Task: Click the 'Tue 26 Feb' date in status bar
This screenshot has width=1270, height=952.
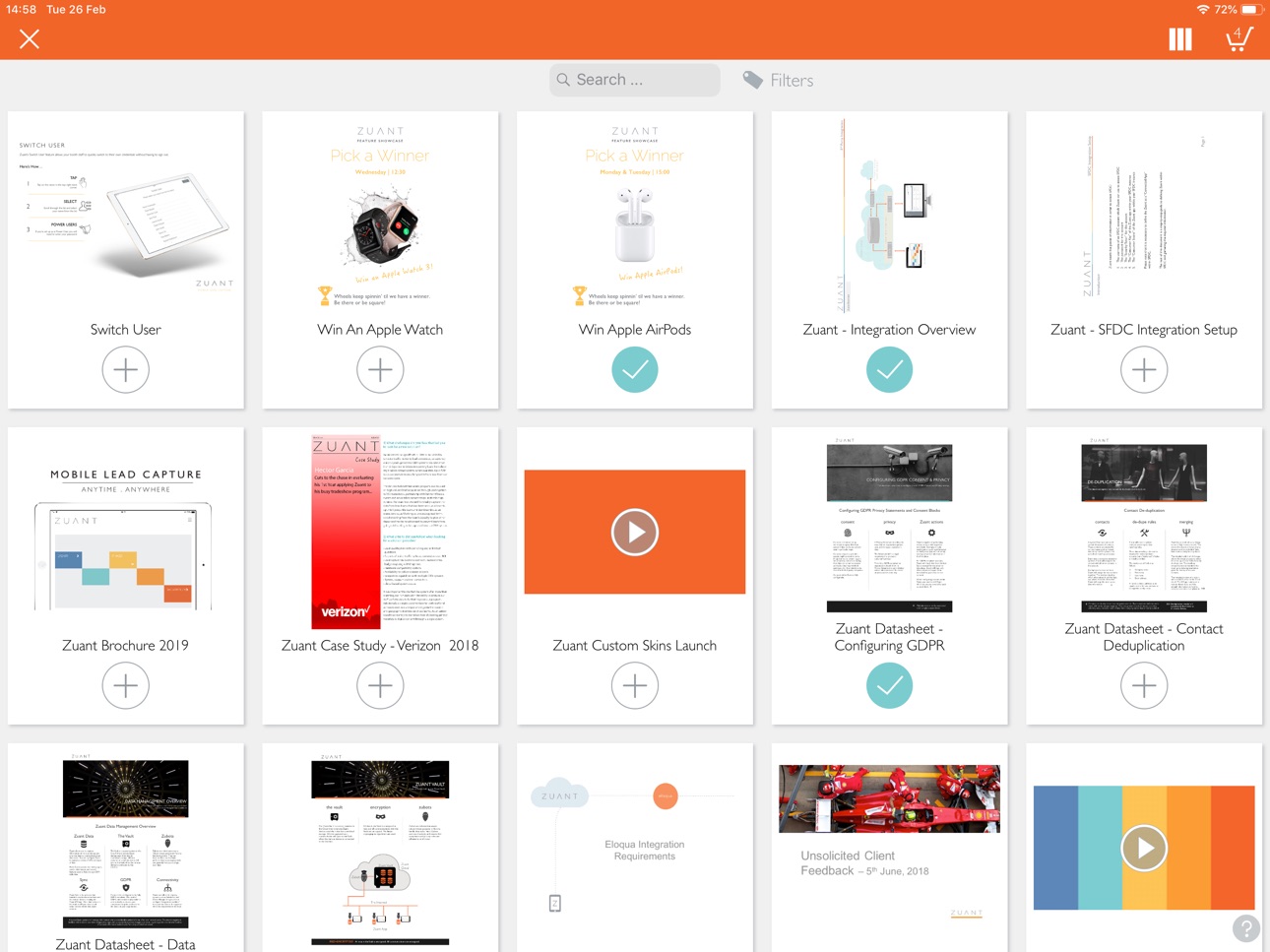Action: tap(76, 9)
